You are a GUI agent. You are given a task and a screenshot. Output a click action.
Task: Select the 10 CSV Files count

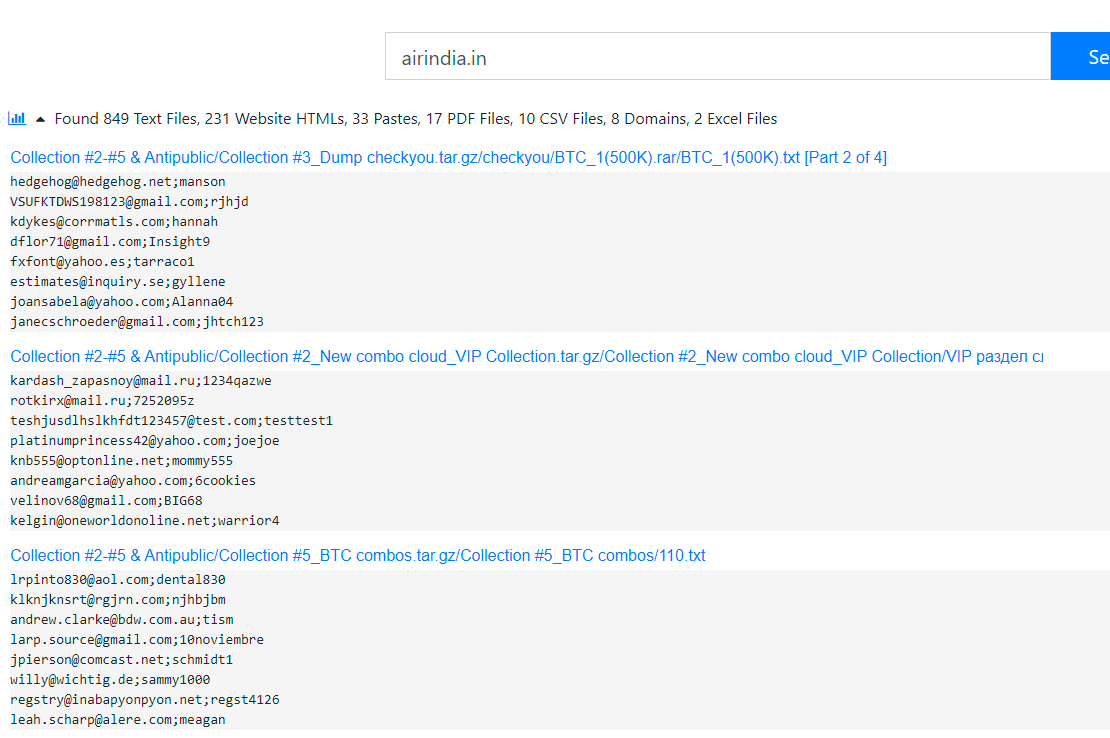click(x=560, y=119)
